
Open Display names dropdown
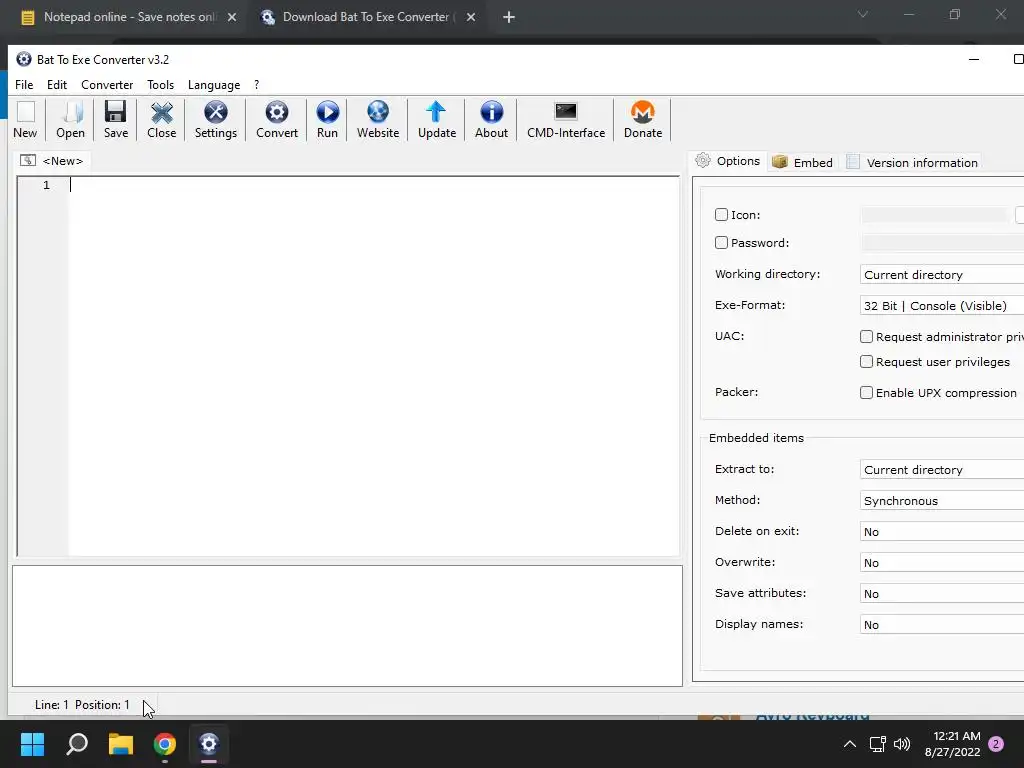pyautogui.click(x=942, y=625)
